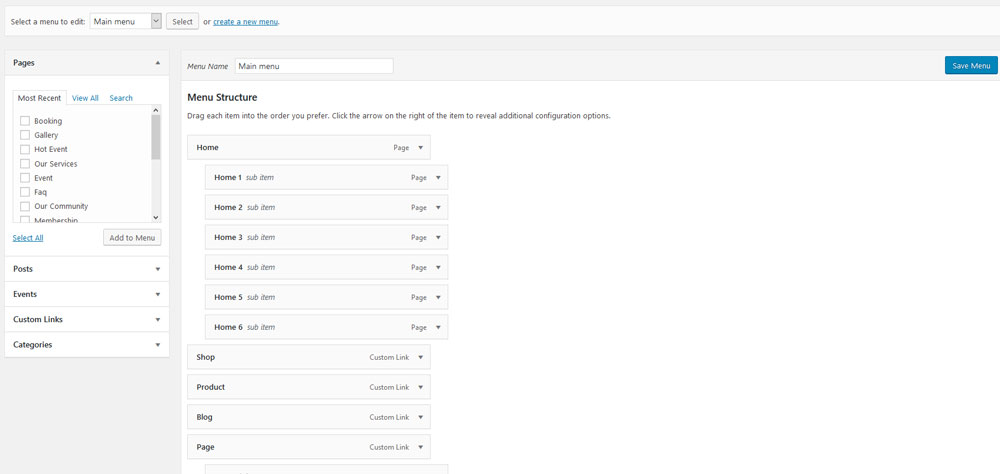Select the Our Services checkbox
This screenshot has height=474, width=1000.
pyautogui.click(x=25, y=164)
